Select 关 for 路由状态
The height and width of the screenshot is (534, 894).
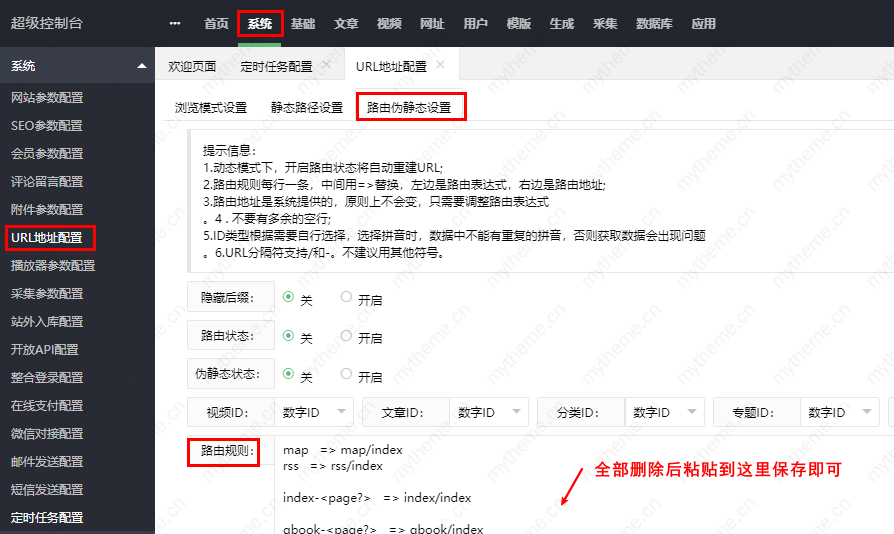tap(290, 335)
